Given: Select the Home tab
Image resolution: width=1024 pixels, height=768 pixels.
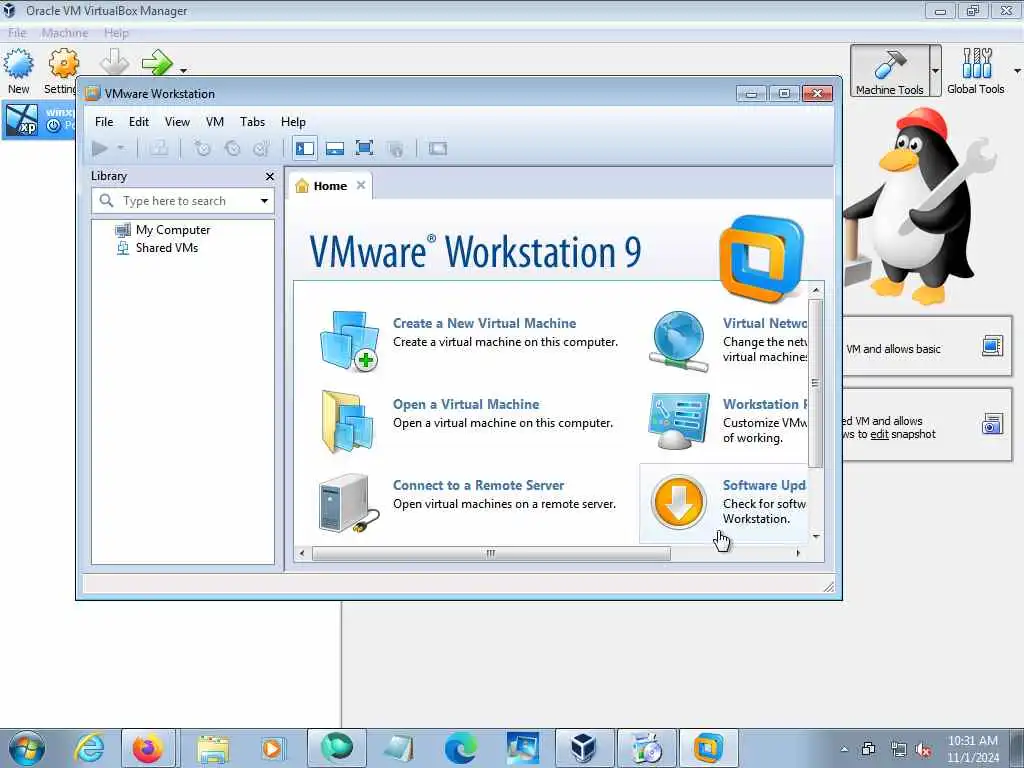Looking at the screenshot, I should (330, 186).
